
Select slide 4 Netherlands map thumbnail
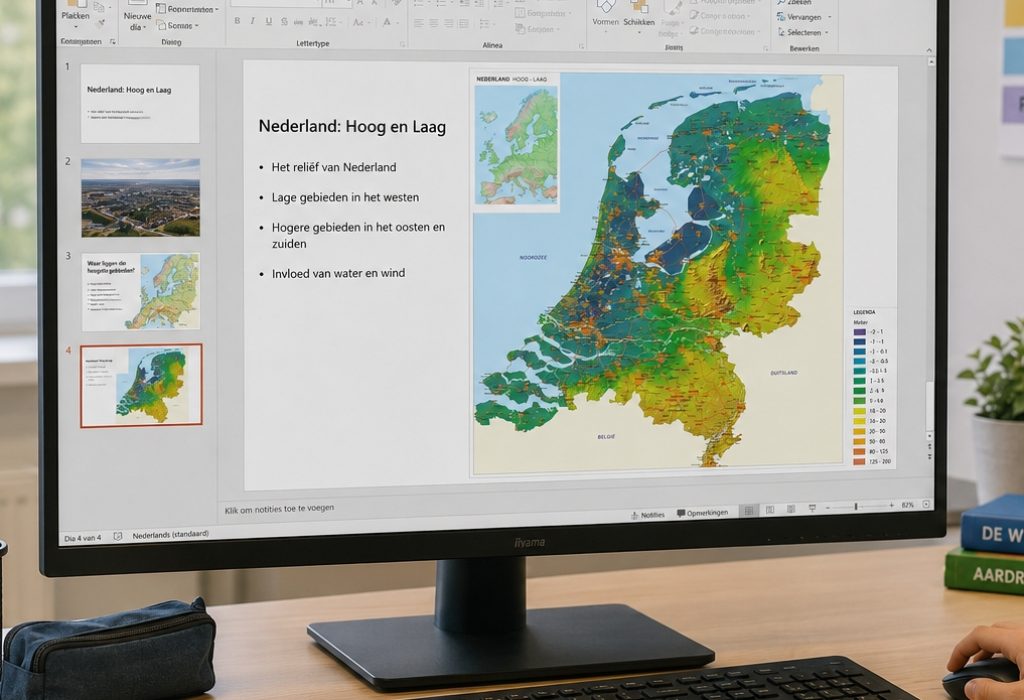141,386
